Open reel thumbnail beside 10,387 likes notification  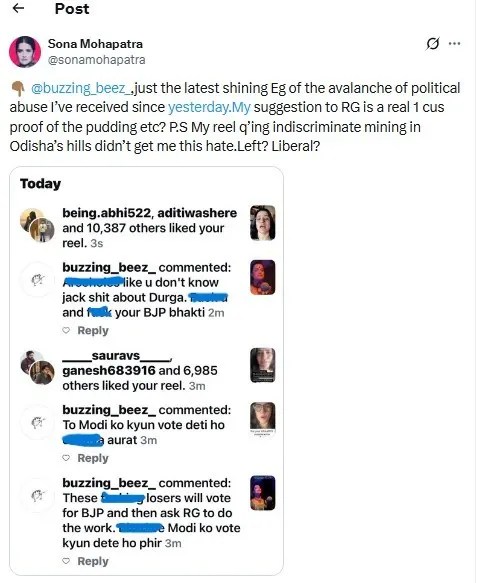(x=263, y=223)
